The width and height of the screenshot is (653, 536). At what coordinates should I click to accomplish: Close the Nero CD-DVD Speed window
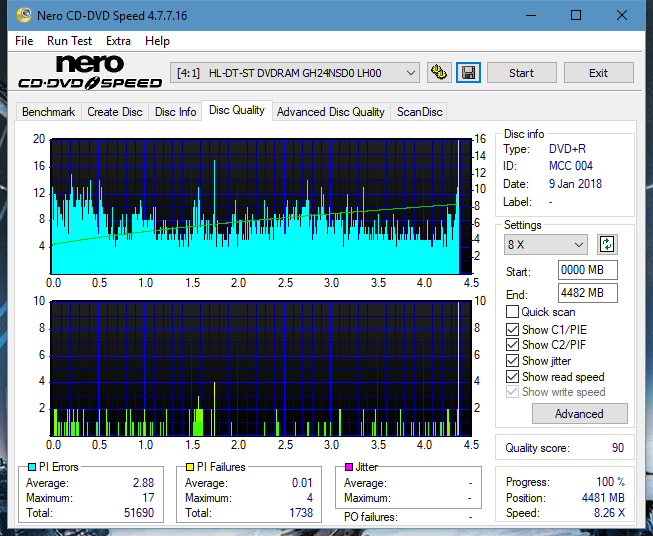coord(622,15)
